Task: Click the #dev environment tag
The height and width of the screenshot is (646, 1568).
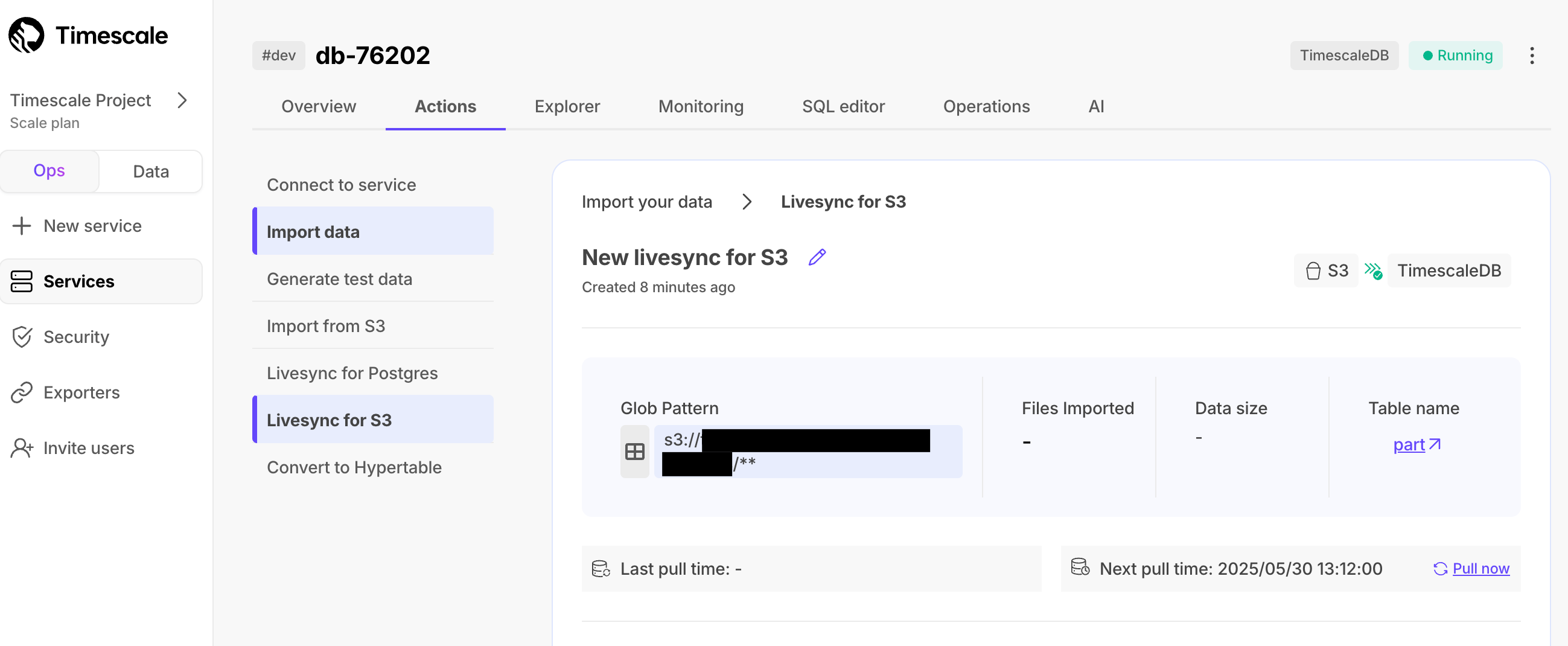Action: click(x=279, y=56)
